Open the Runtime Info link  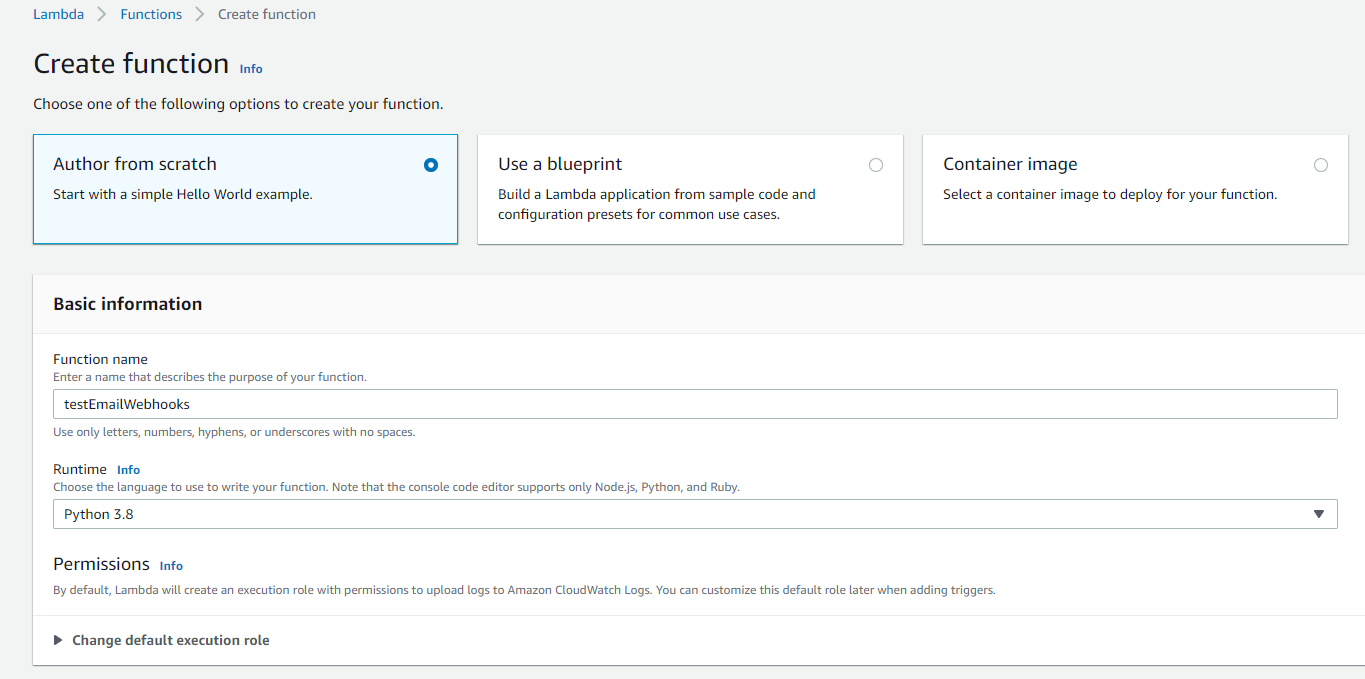click(x=128, y=470)
